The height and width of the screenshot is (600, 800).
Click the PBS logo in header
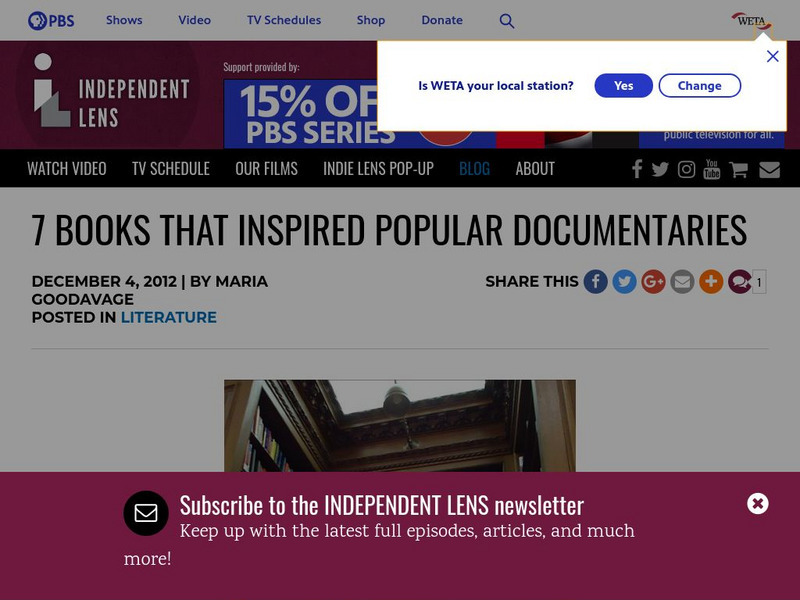pyautogui.click(x=51, y=20)
